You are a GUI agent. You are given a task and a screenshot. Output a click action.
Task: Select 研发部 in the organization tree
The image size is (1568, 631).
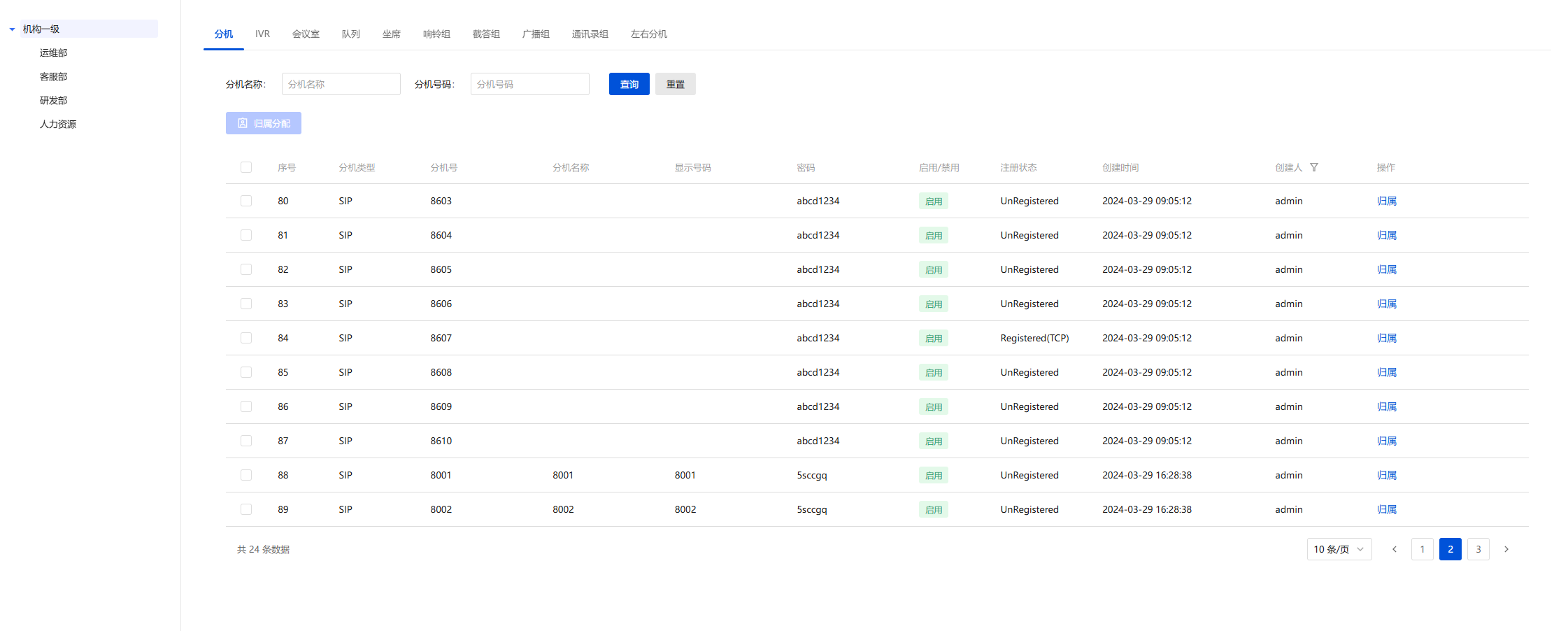tap(54, 100)
